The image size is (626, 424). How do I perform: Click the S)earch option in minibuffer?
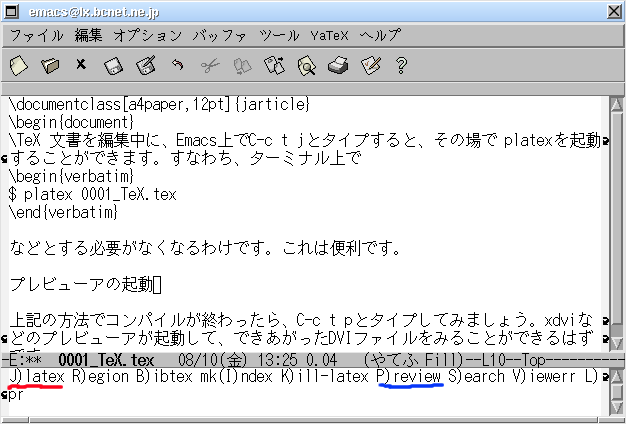(477, 376)
